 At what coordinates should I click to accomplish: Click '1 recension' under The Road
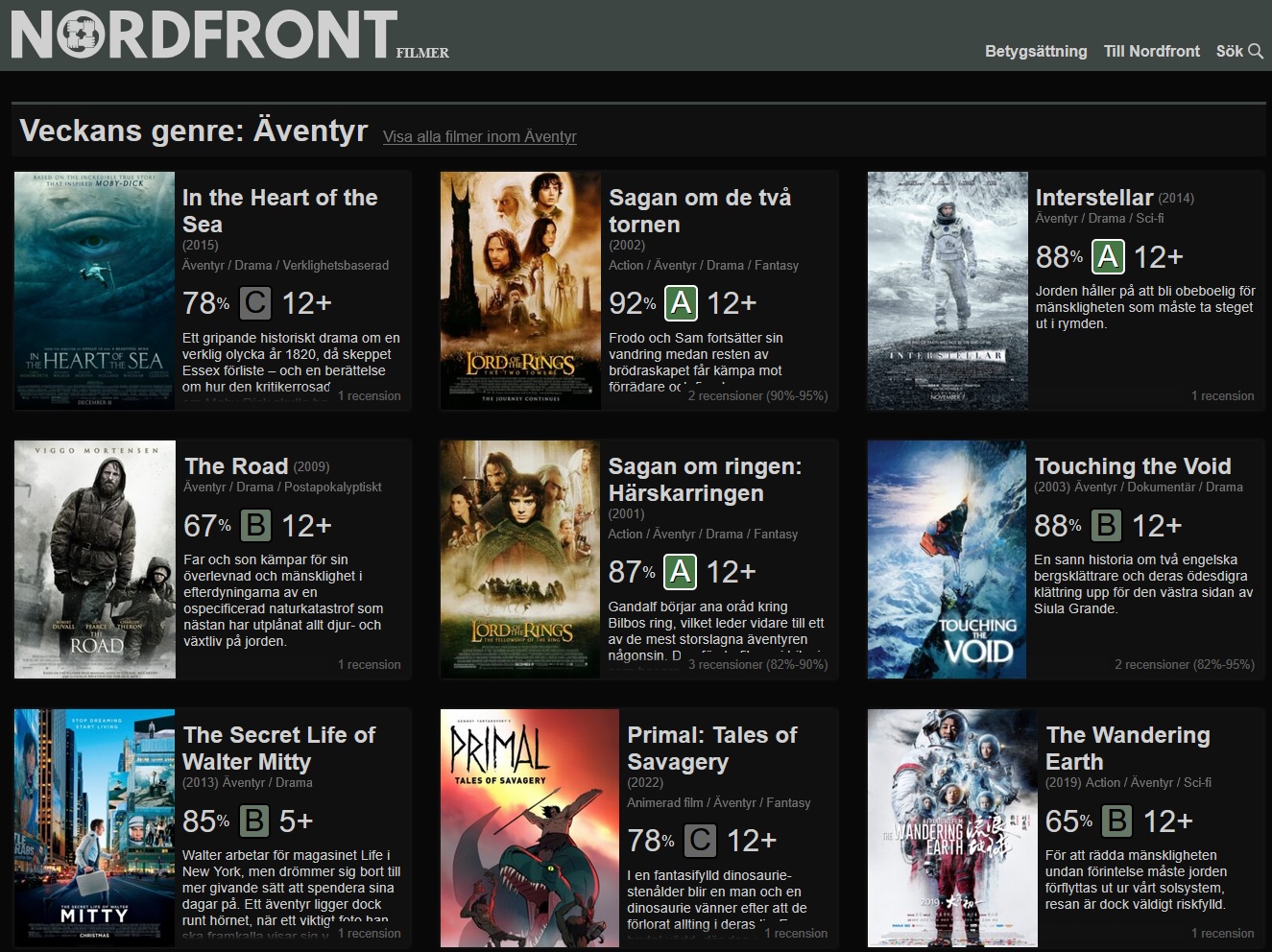[370, 664]
